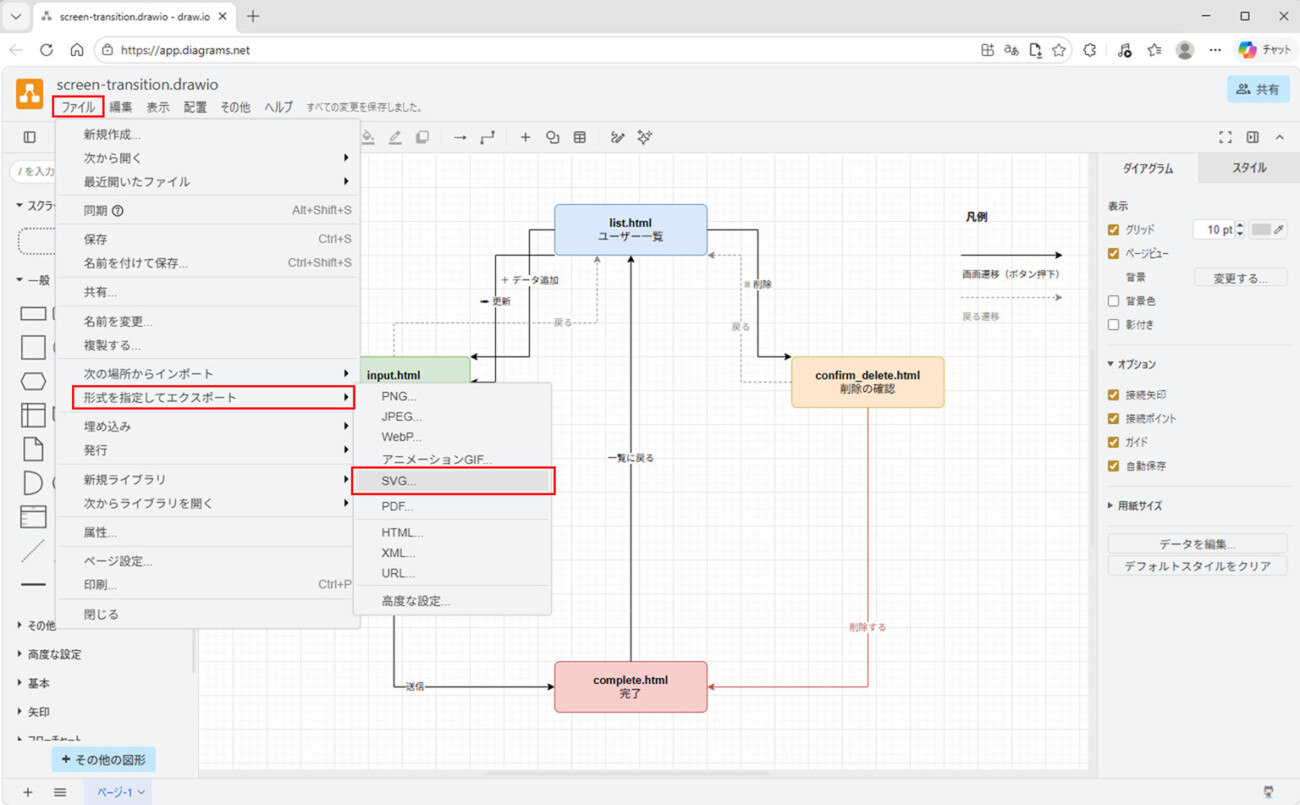Switch to the スタイル tab
1300x805 pixels.
click(x=1248, y=168)
